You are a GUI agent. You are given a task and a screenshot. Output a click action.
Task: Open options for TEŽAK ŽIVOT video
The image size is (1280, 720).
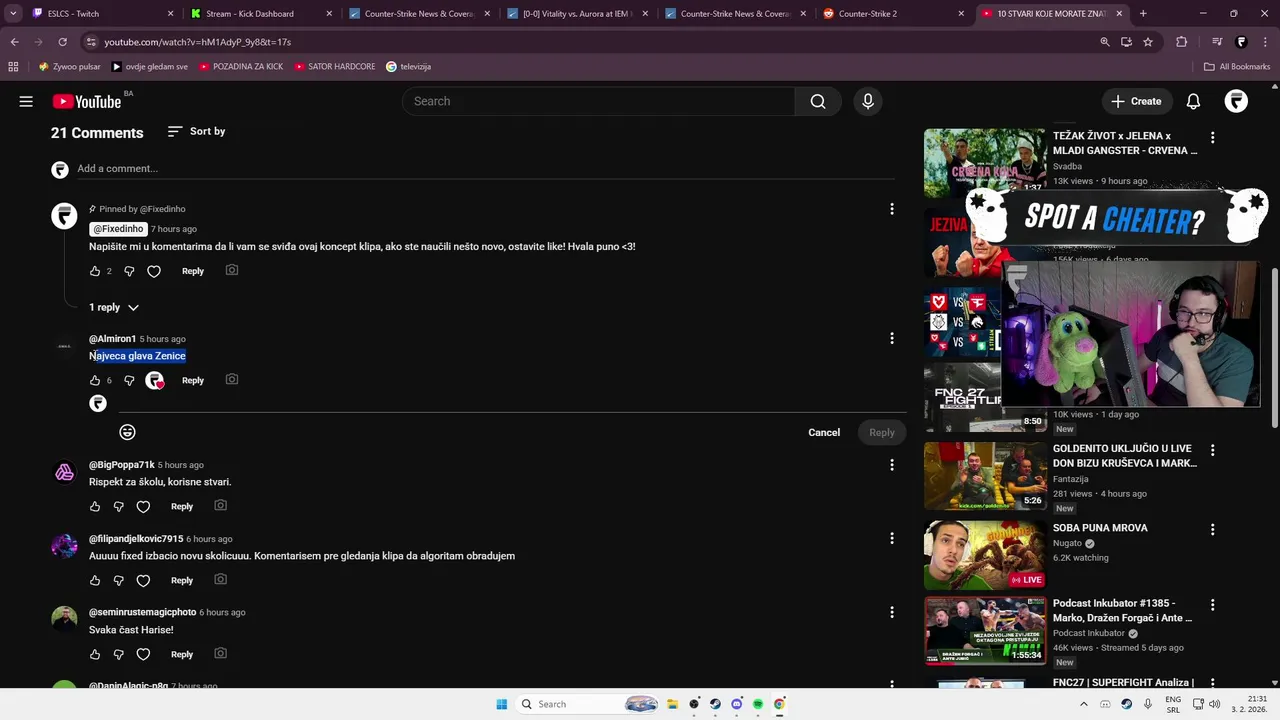1213,137
